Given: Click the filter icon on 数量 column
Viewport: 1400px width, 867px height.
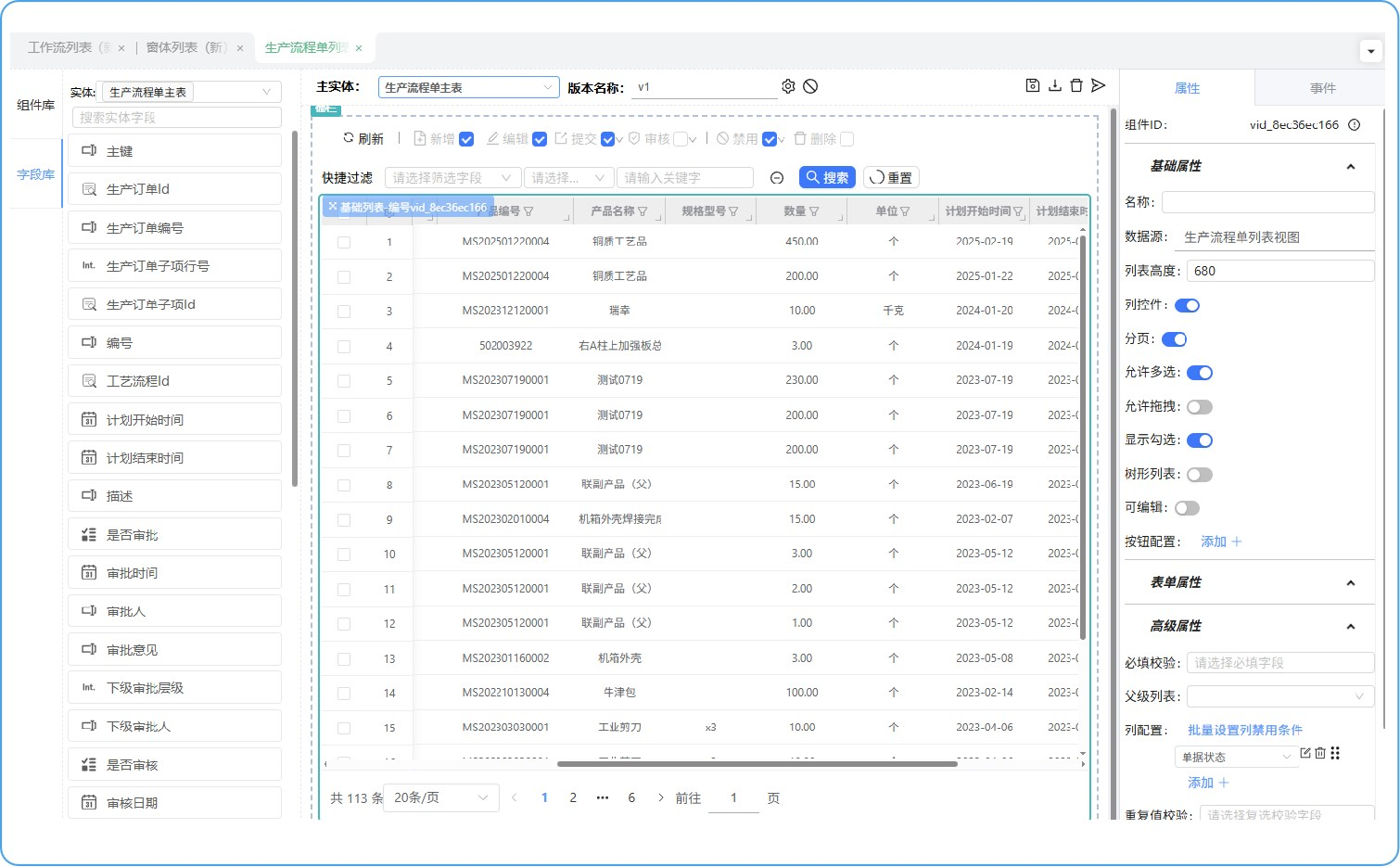Looking at the screenshot, I should pyautogui.click(x=814, y=211).
